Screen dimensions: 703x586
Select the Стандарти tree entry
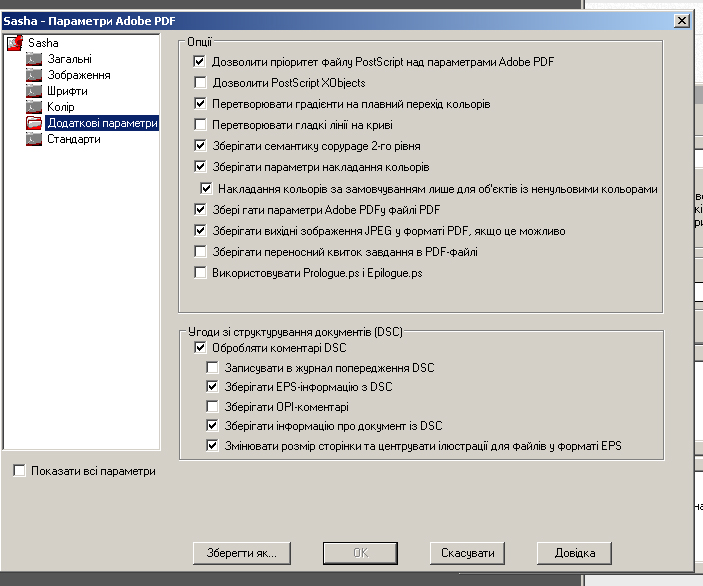(x=74, y=139)
